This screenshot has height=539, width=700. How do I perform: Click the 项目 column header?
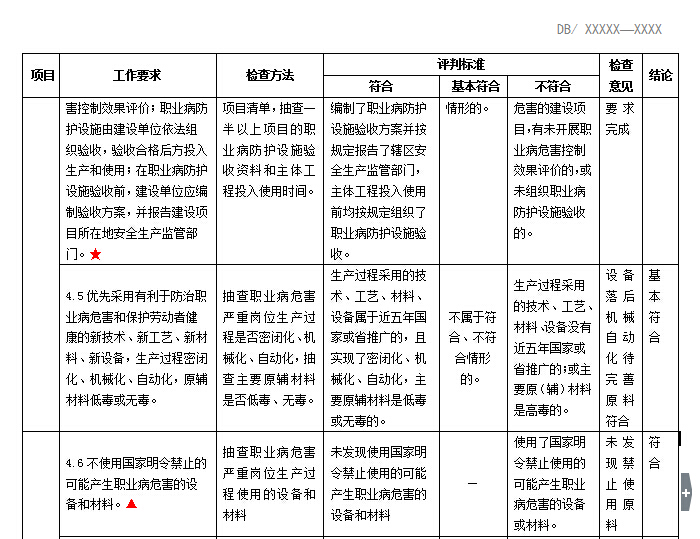tap(42, 75)
